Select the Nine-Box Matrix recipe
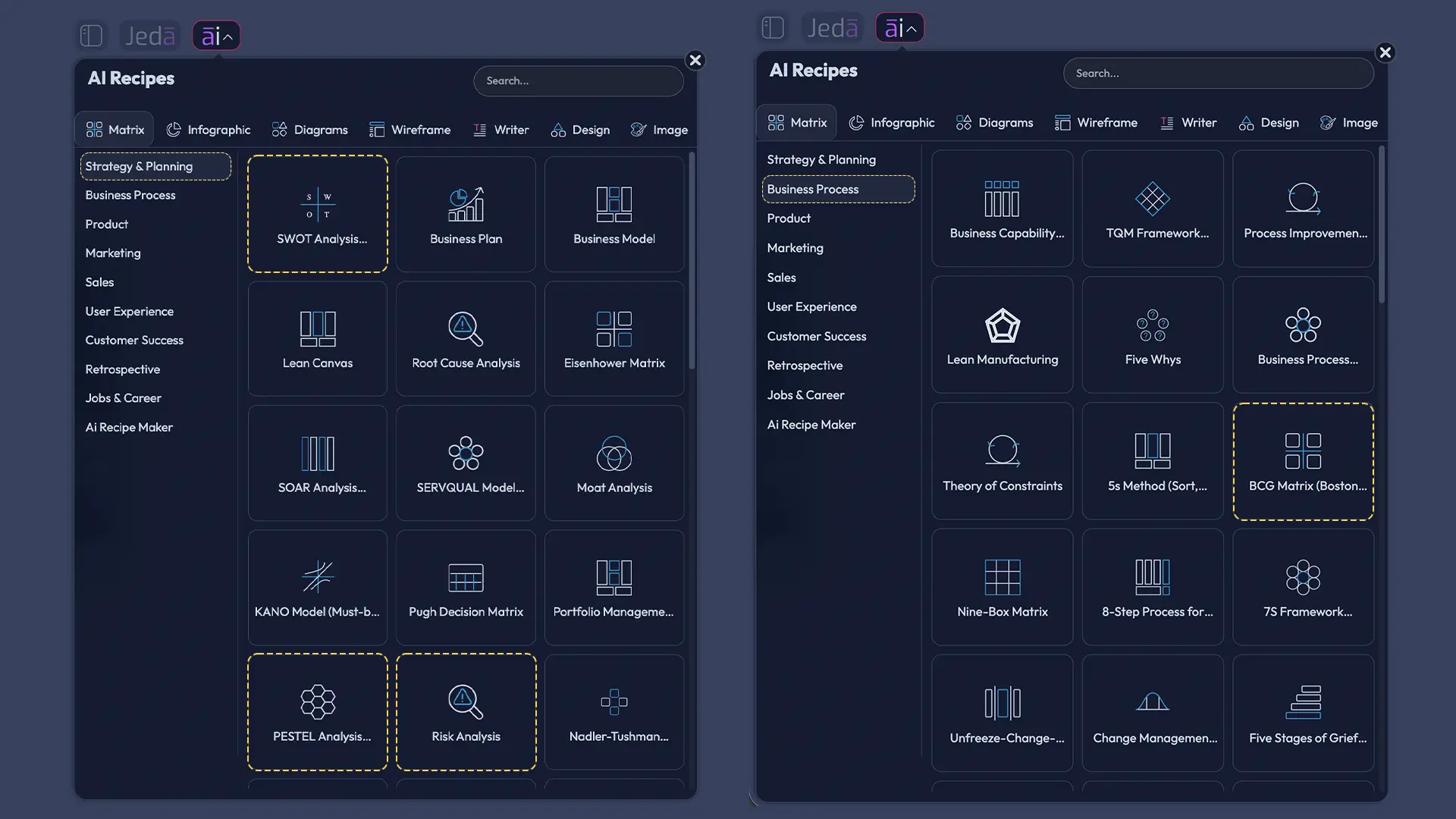The width and height of the screenshot is (1456, 819). pyautogui.click(x=1003, y=587)
